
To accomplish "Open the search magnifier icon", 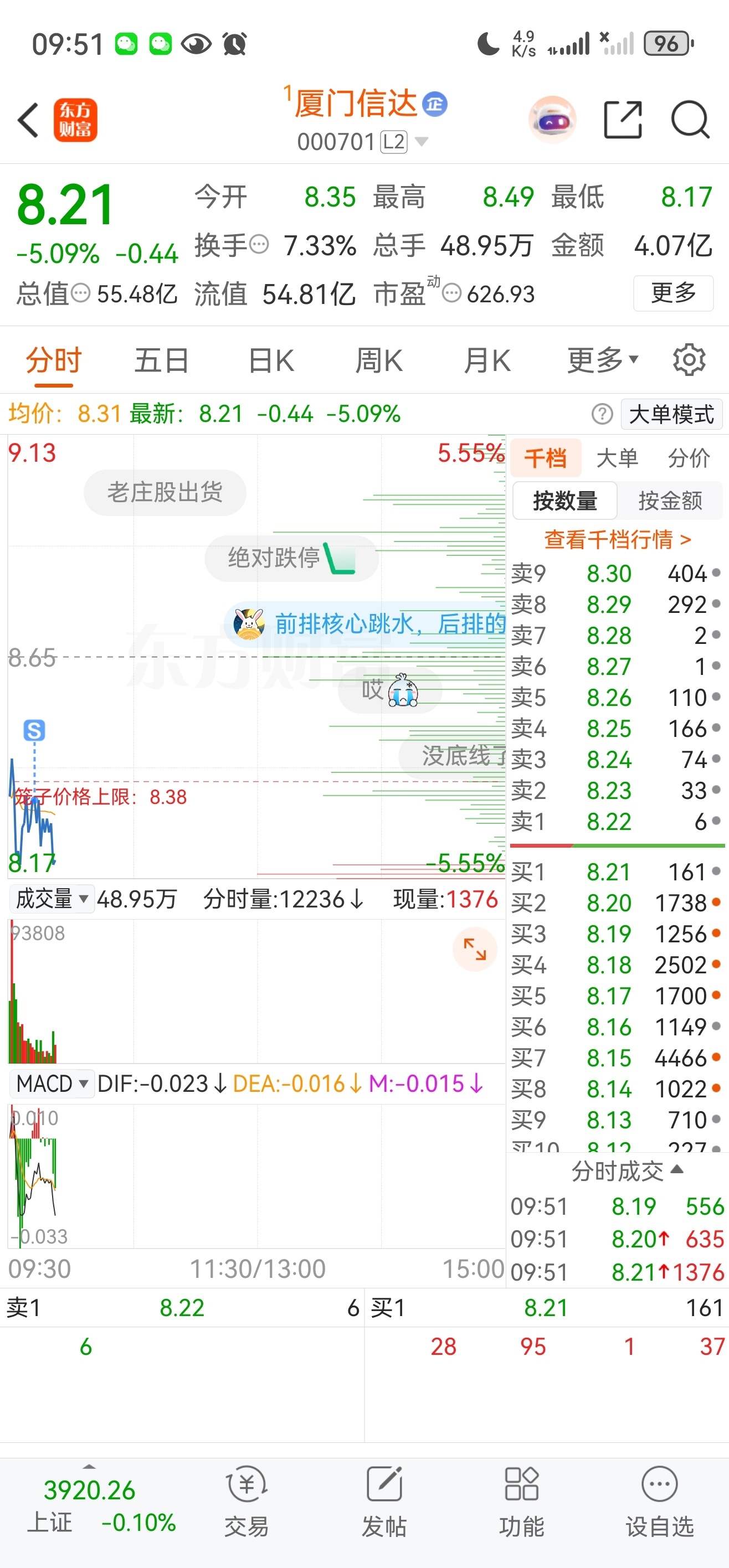I will coord(690,120).
